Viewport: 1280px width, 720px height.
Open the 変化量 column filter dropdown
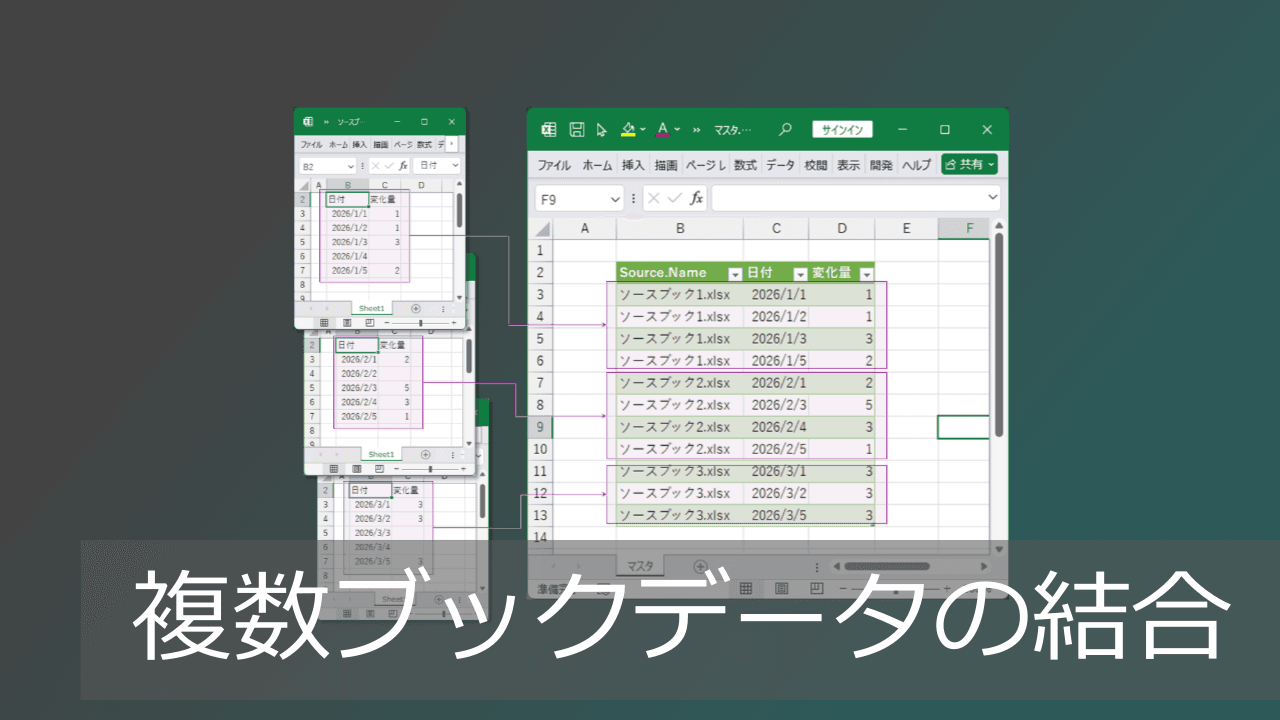pyautogui.click(x=866, y=274)
